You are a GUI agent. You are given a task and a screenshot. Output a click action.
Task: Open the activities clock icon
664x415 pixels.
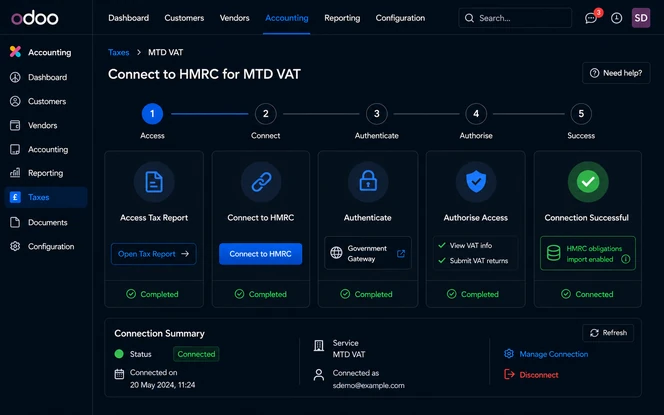[617, 18]
